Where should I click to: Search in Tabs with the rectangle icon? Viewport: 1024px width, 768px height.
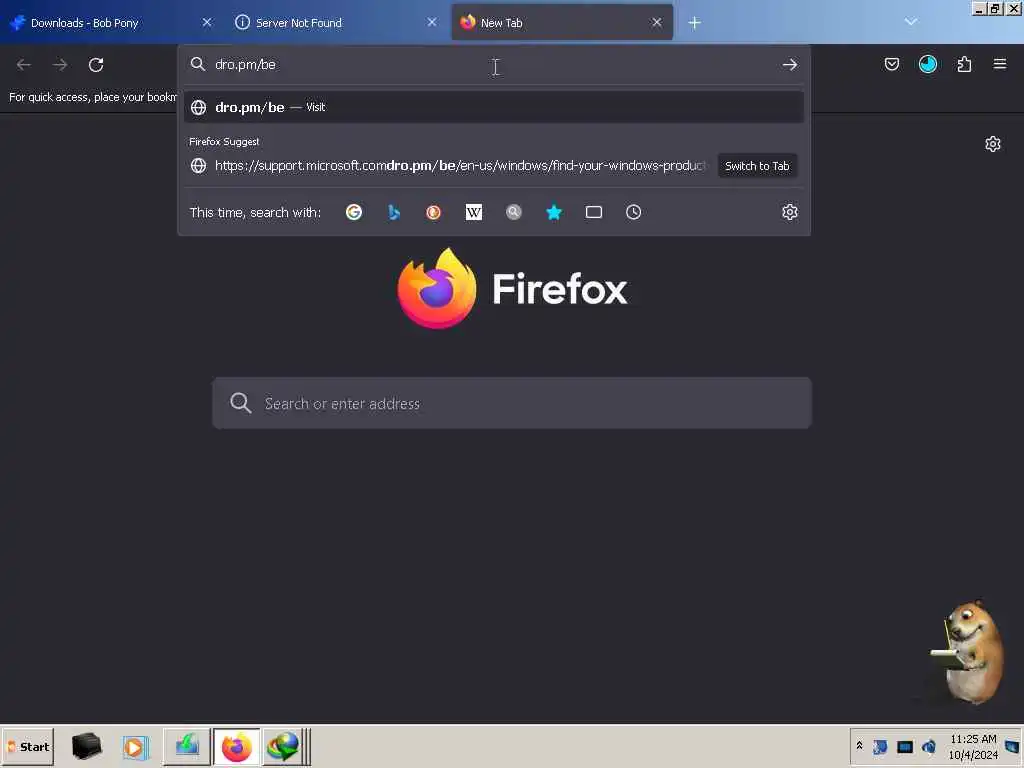click(x=594, y=212)
